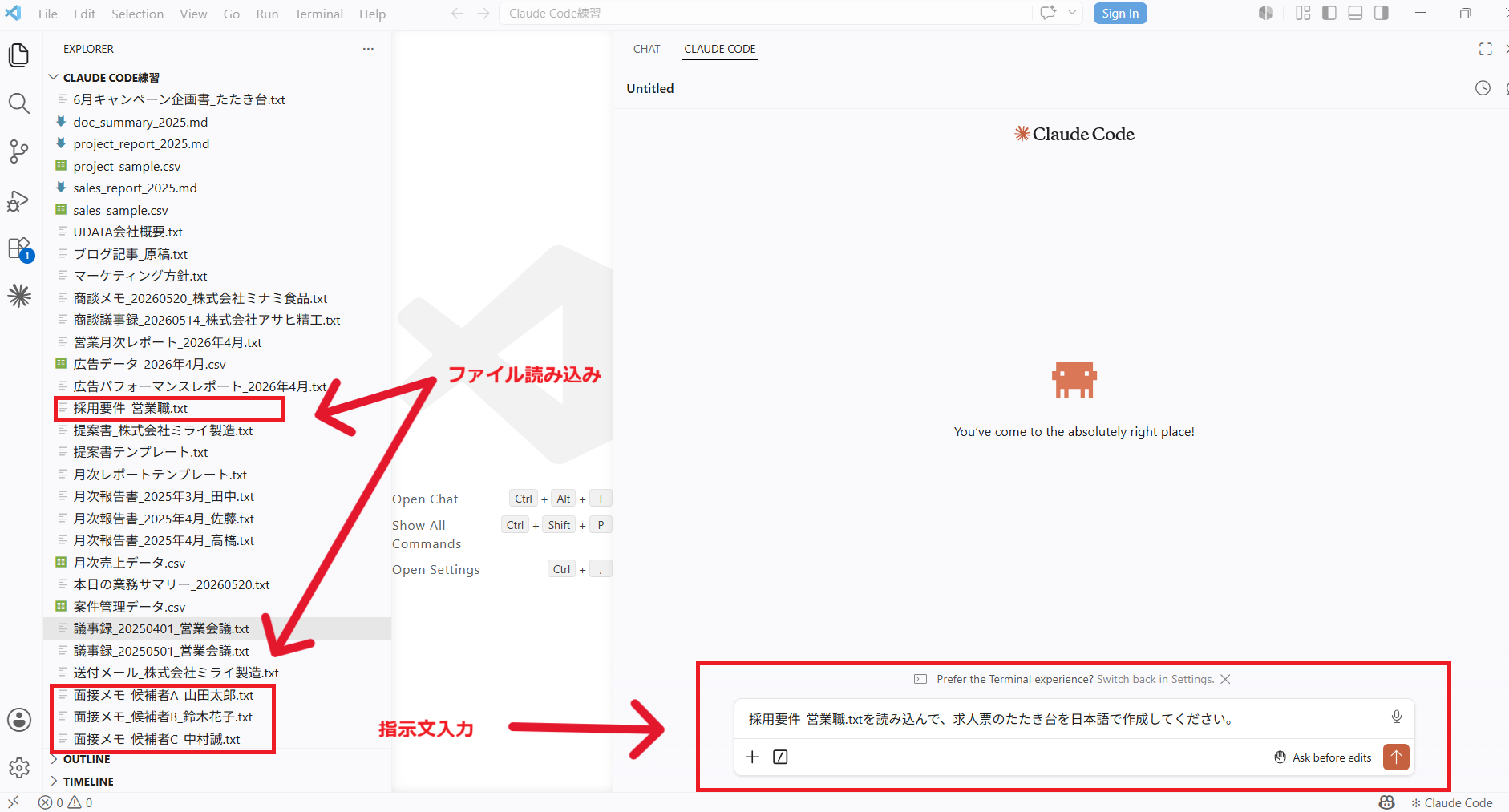
Task: Open the File menu
Action: (48, 14)
